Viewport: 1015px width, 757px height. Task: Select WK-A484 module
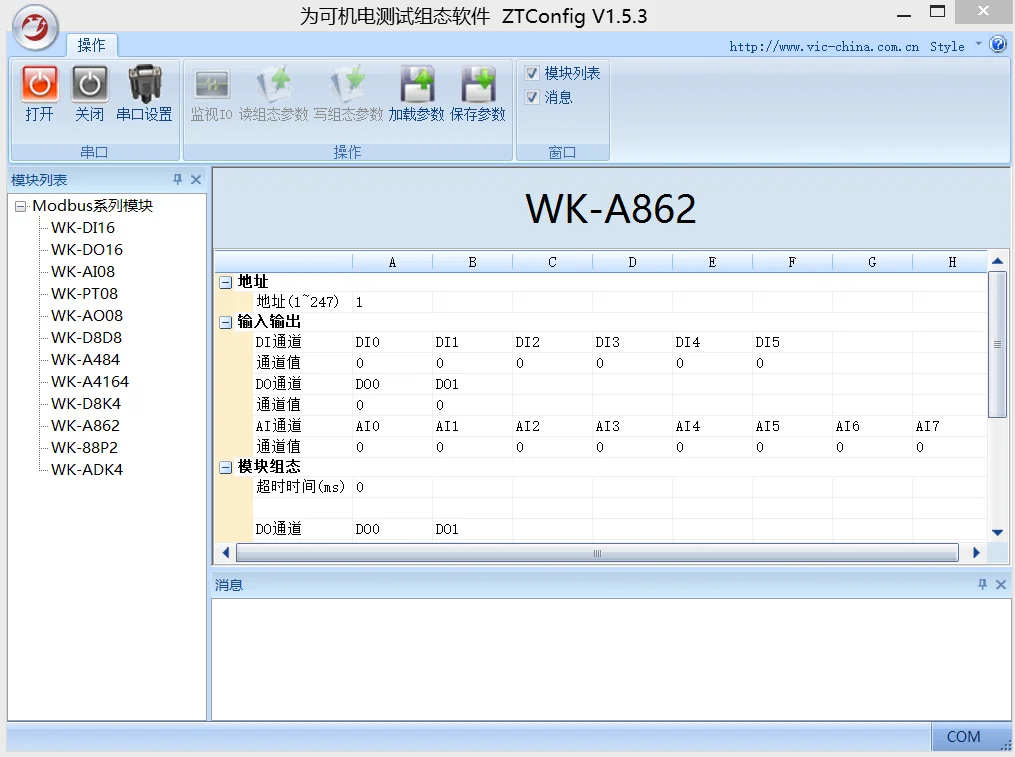(85, 360)
